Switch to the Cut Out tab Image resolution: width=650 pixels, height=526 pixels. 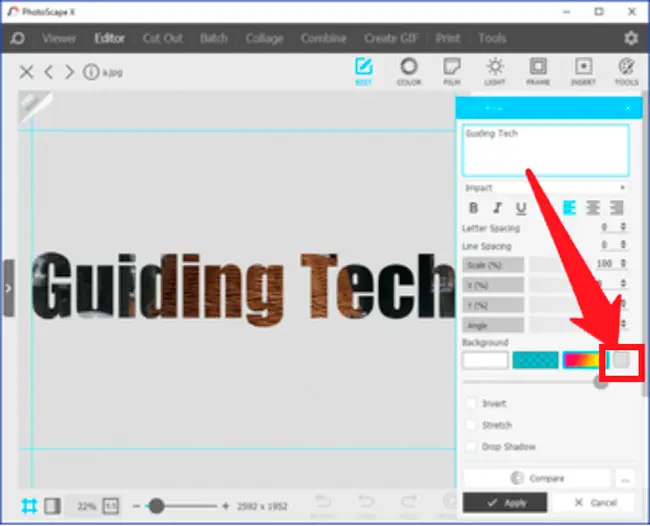point(162,38)
